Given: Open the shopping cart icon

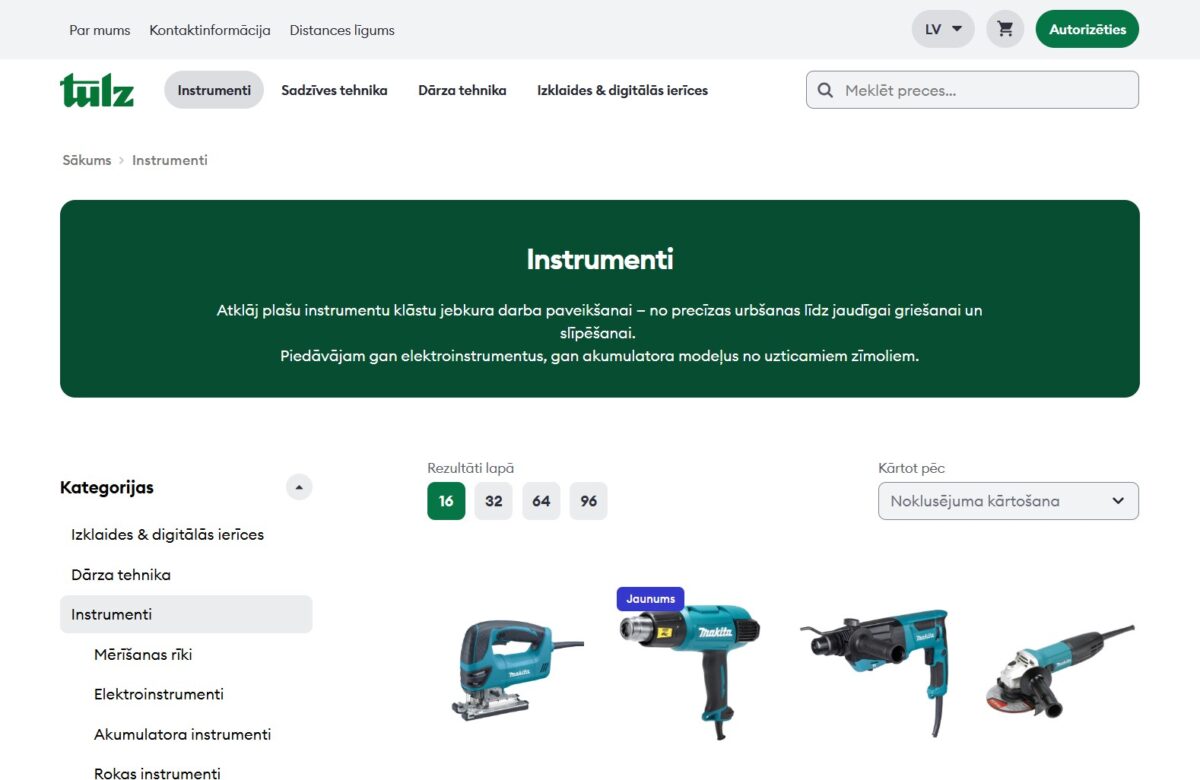Looking at the screenshot, I should coord(1005,29).
